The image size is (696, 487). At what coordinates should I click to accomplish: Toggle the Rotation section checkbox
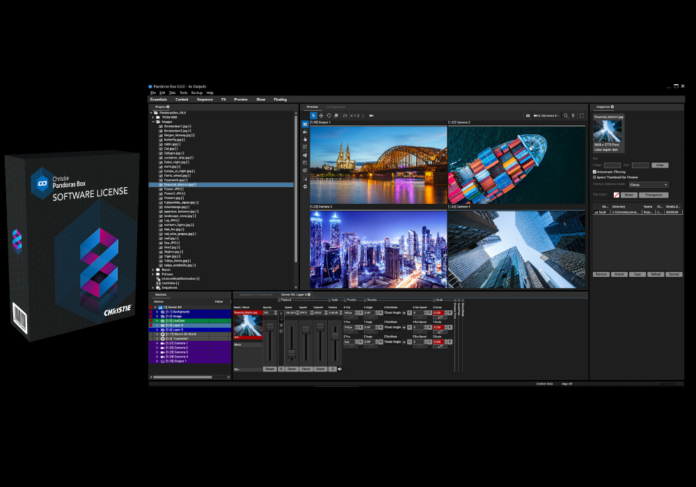(x=365, y=300)
